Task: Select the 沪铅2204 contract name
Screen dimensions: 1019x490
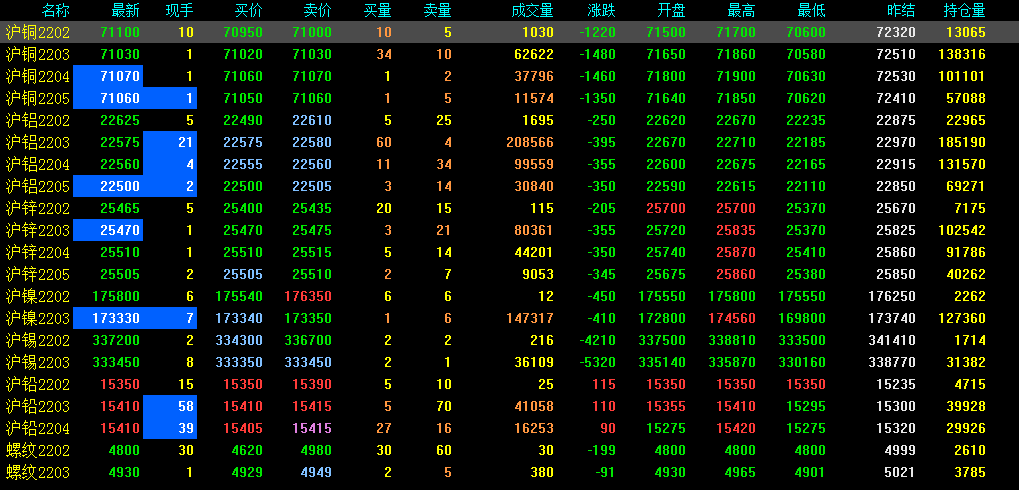Action: [x=37, y=428]
